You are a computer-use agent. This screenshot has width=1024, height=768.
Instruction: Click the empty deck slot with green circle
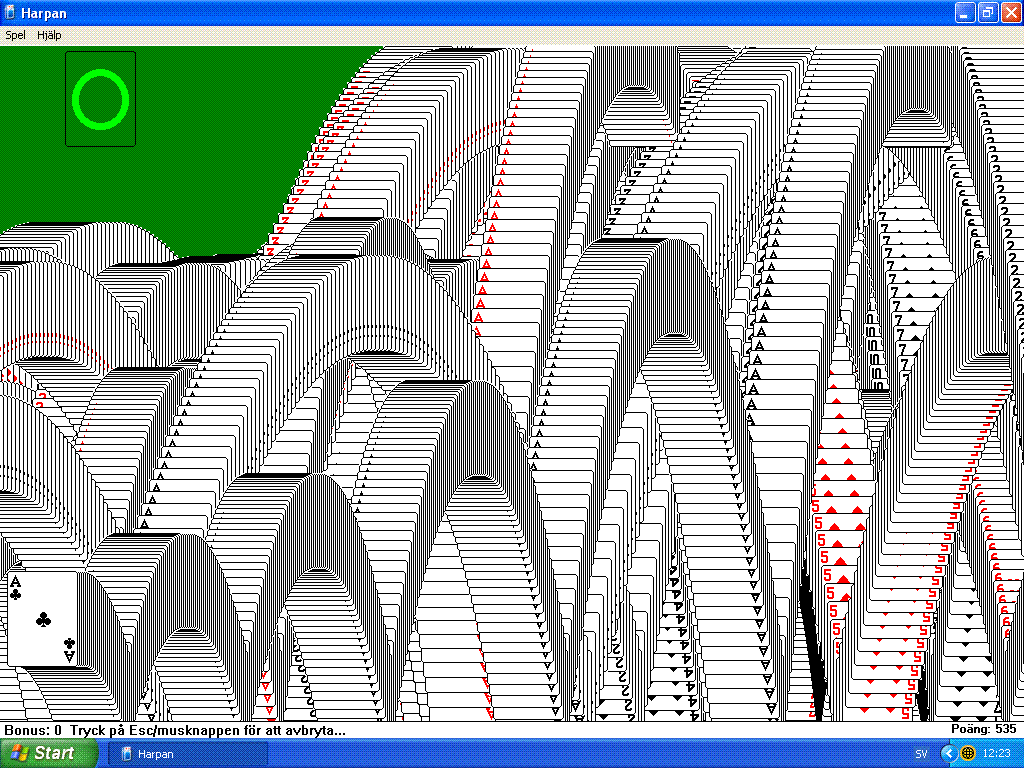[101, 99]
